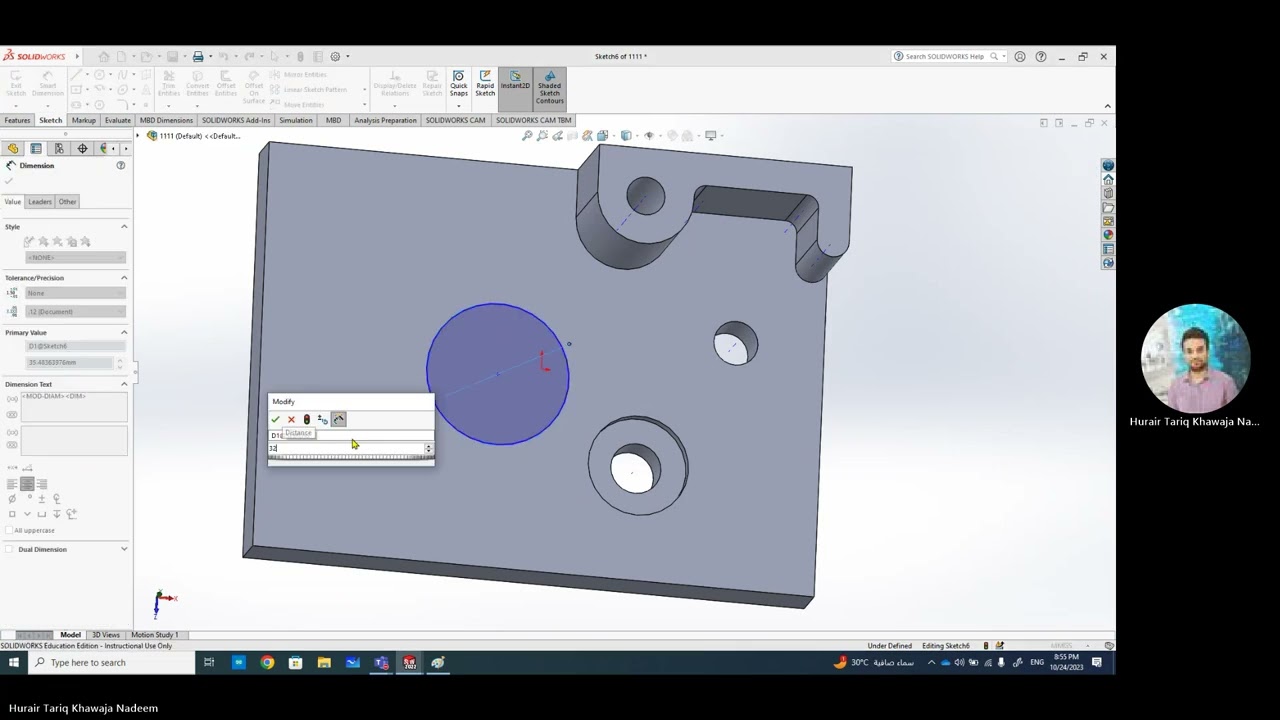Screen dimensions: 1280x720
Task: Open the SOLIDWORKS CAM tab
Action: (455, 120)
